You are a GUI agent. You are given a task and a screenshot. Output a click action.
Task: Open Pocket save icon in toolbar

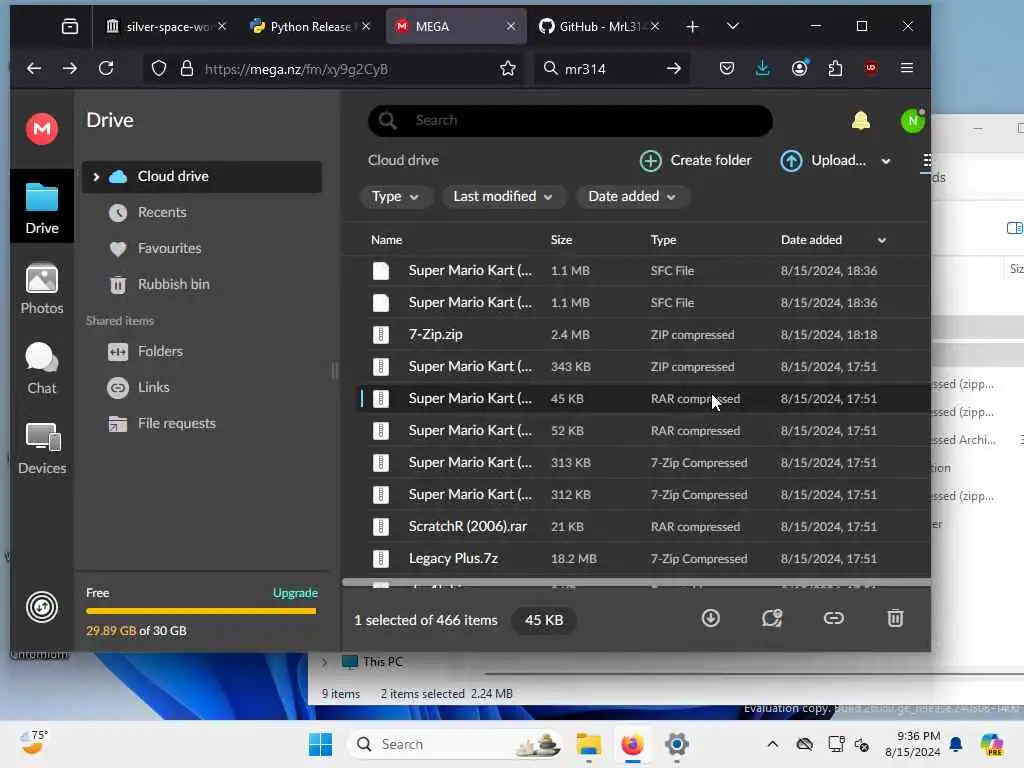pyautogui.click(x=726, y=68)
